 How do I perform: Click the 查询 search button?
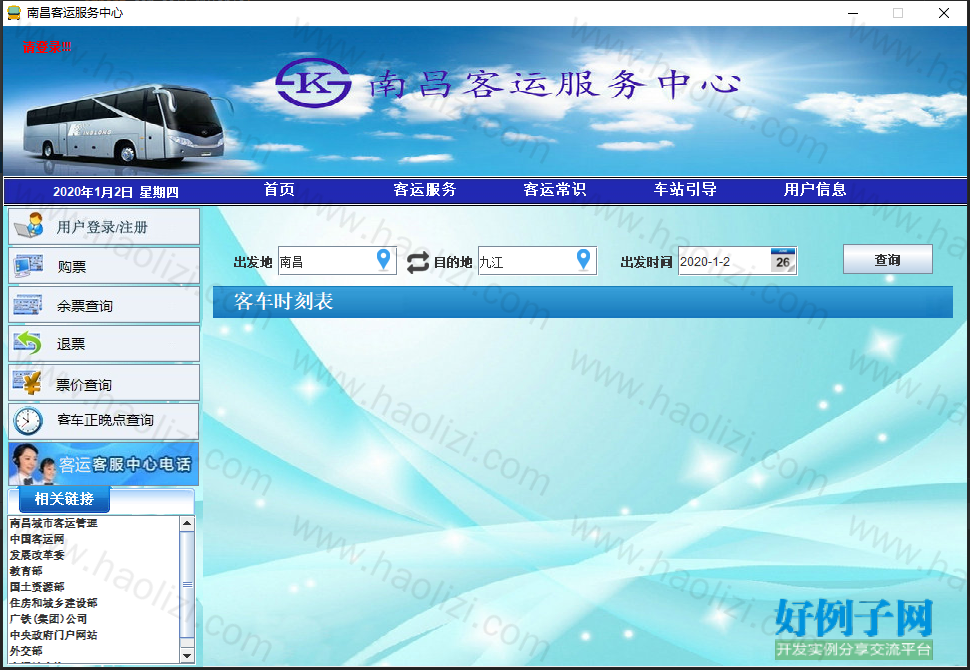(x=888, y=259)
